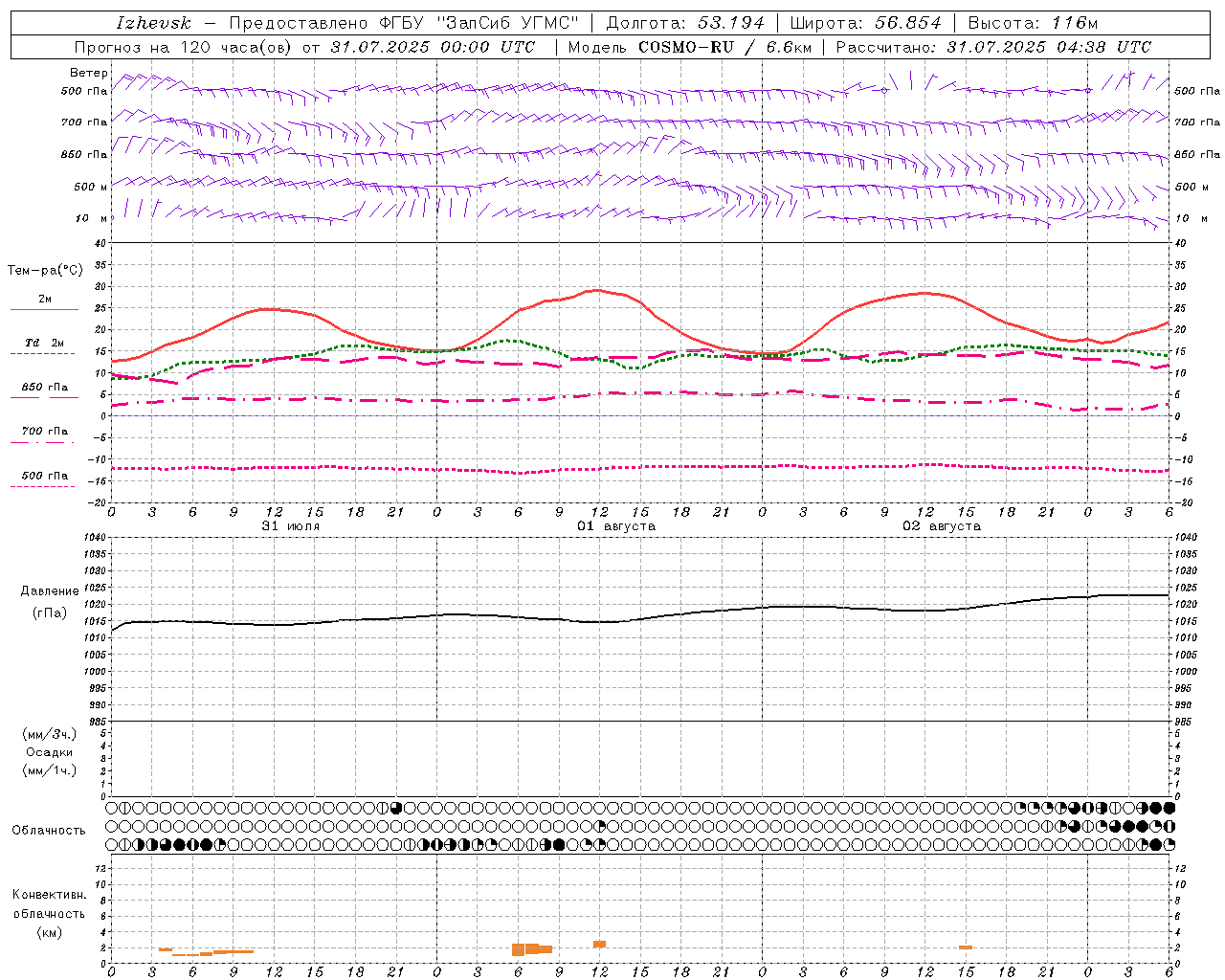Click the orange convective bar at 15h, 02 августа
This screenshot has width=1225, height=980.
click(x=966, y=947)
